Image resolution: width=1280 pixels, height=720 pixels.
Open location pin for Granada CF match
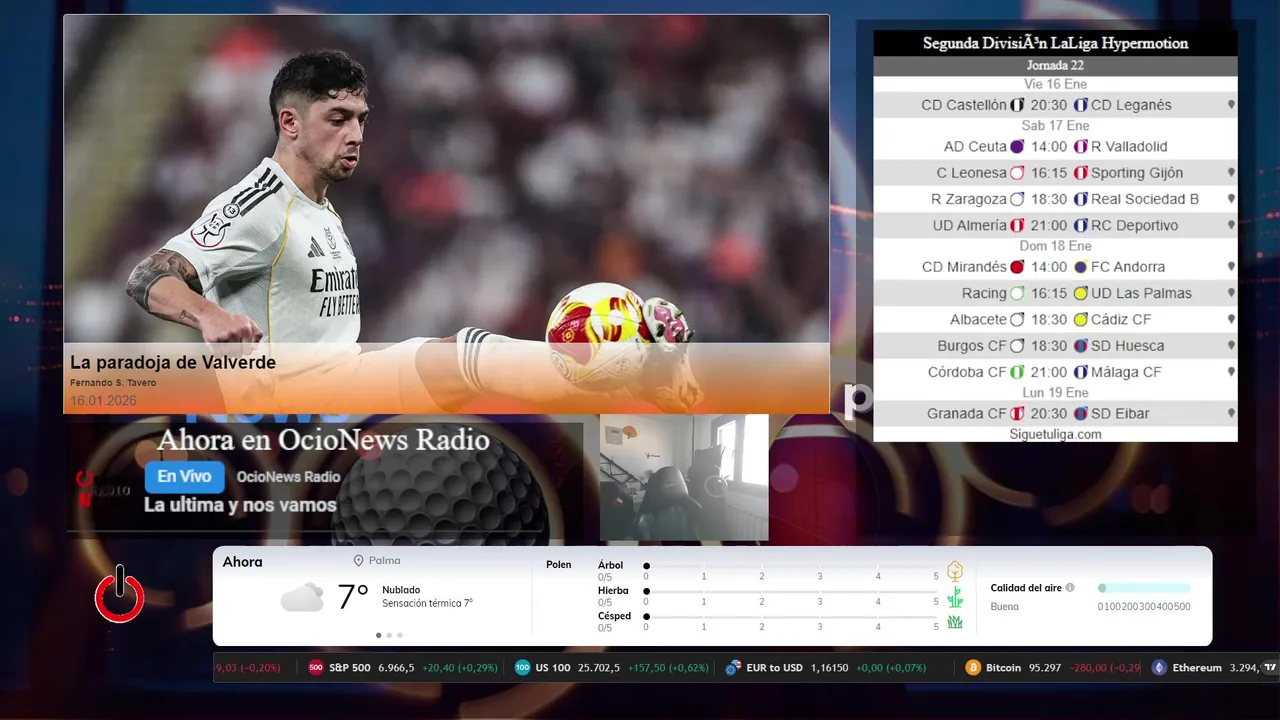point(1231,413)
